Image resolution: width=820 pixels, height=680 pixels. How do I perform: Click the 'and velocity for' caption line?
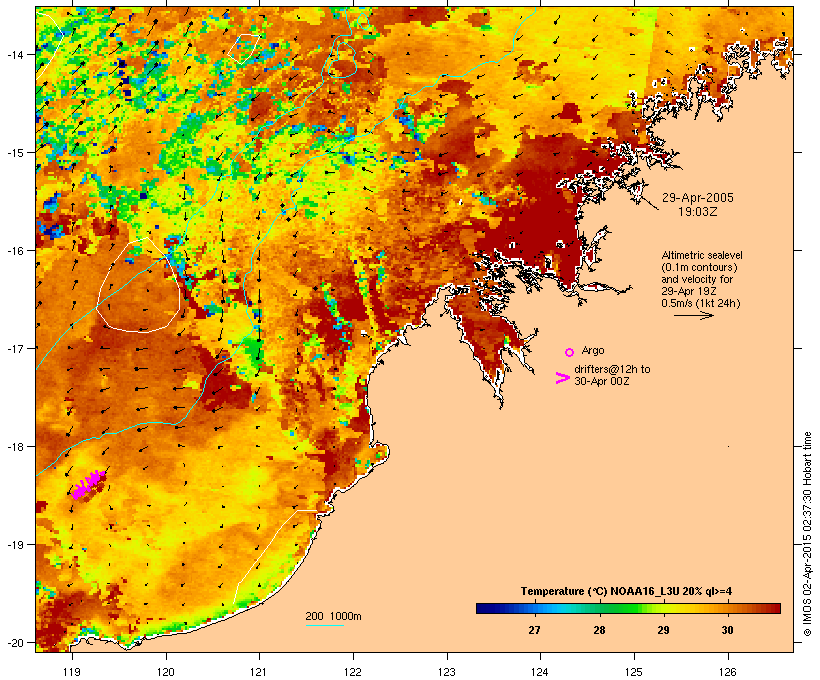697,279
